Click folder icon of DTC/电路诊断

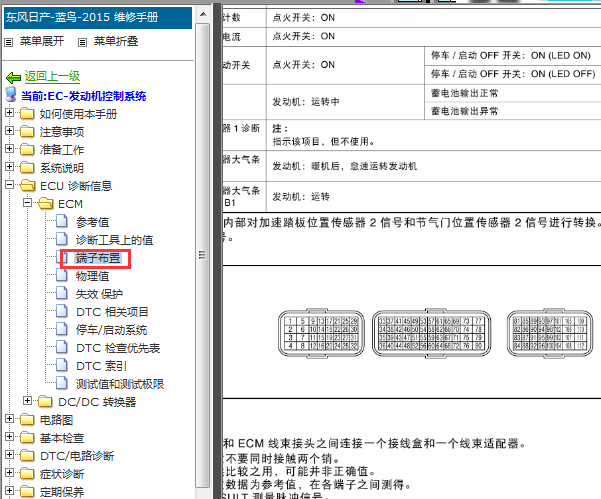coord(27,456)
